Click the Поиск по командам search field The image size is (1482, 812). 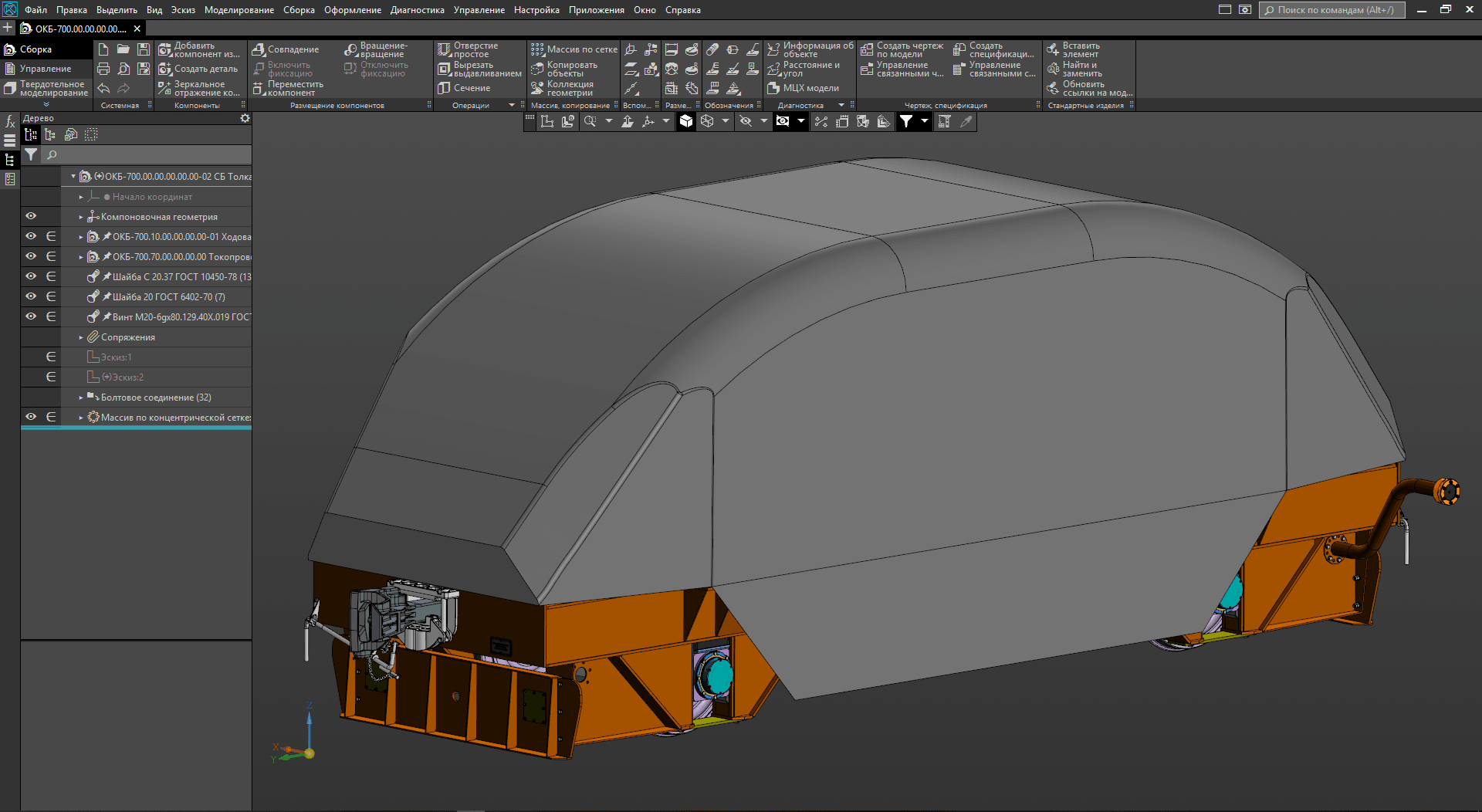coord(1333,10)
